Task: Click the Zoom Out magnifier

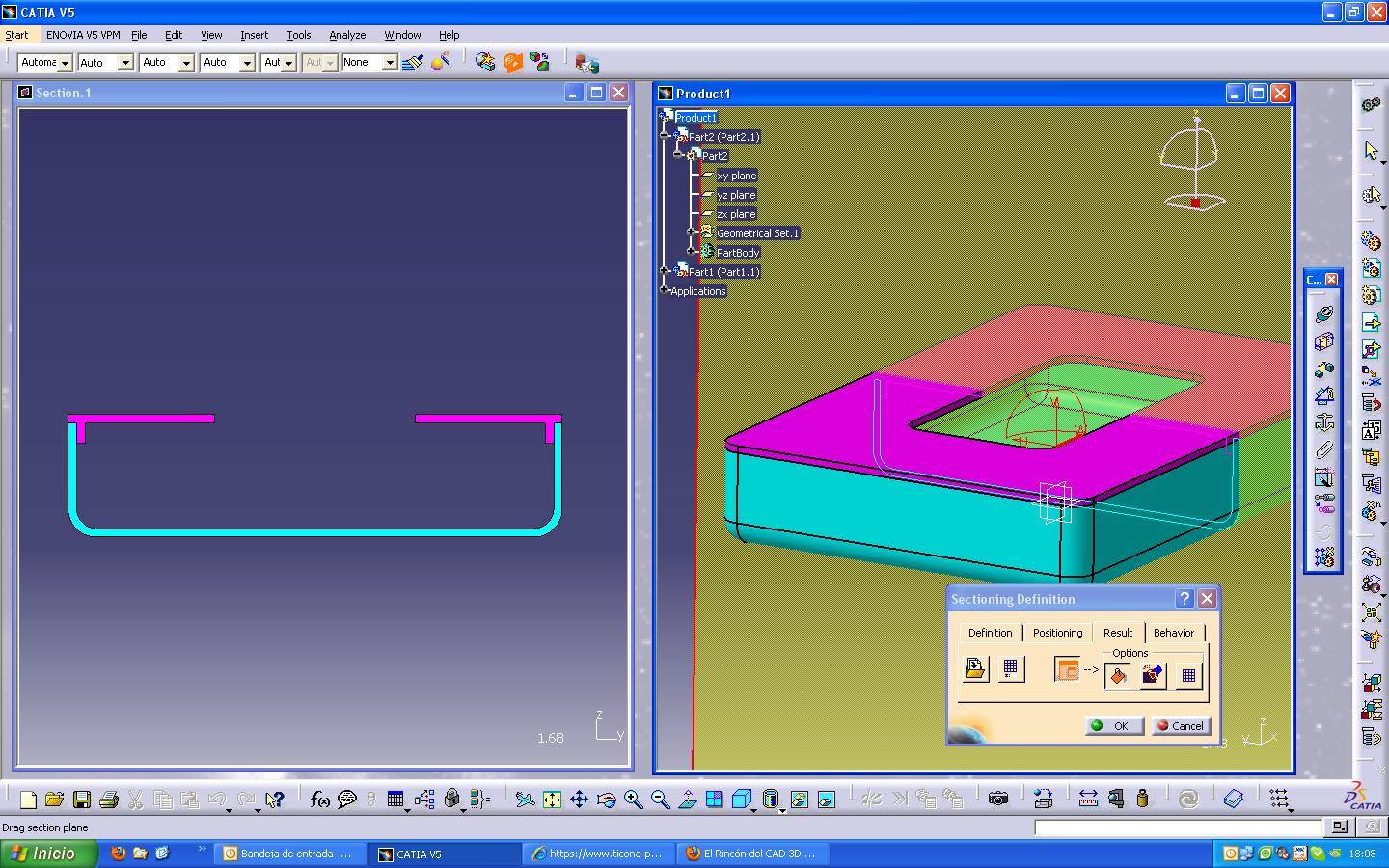Action: point(660,800)
